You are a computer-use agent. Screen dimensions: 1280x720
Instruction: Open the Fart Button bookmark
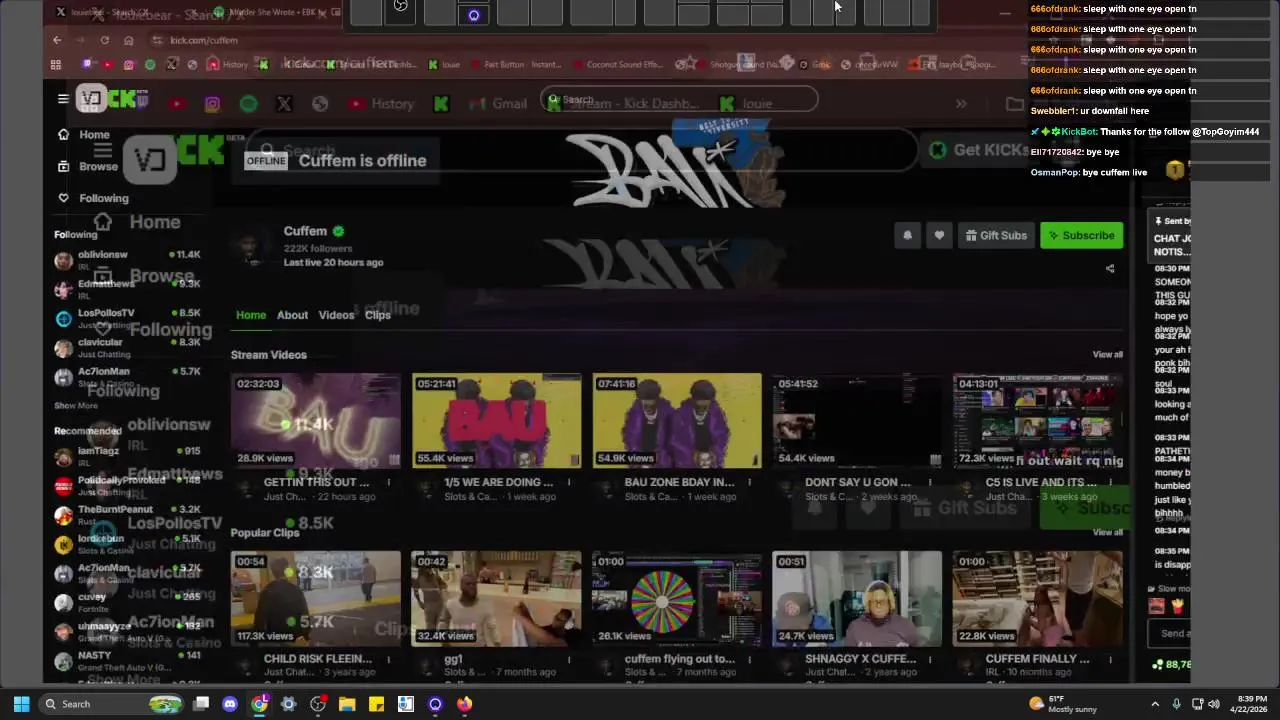point(515,65)
